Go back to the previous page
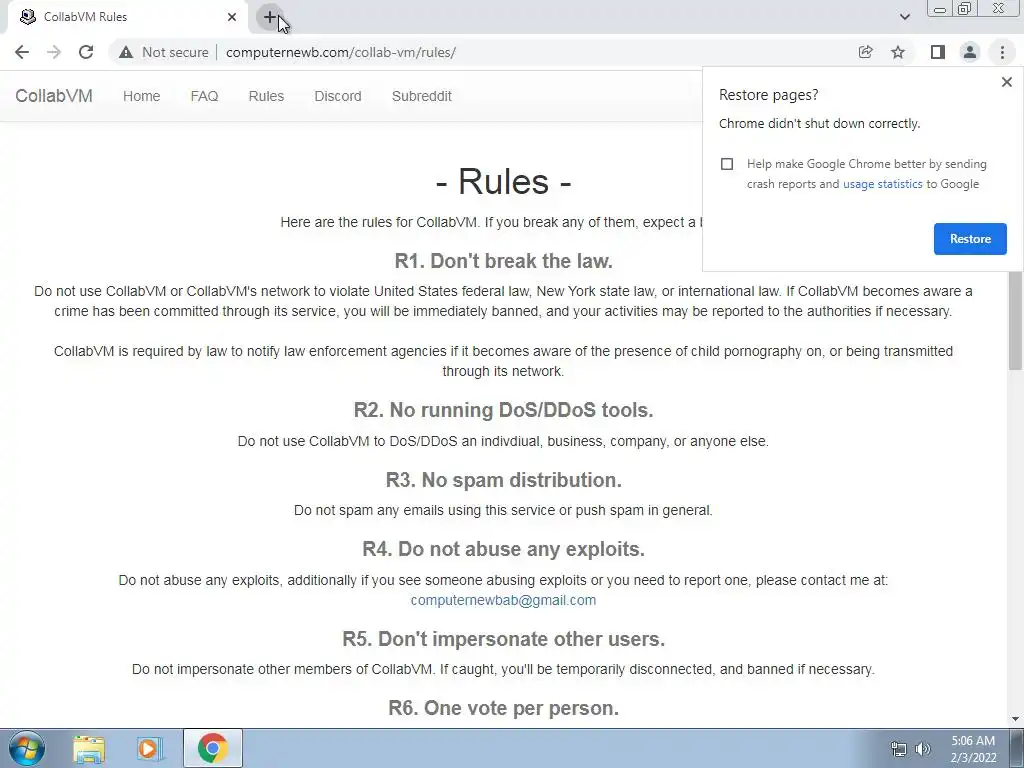Viewport: 1024px width, 768px height. click(22, 52)
